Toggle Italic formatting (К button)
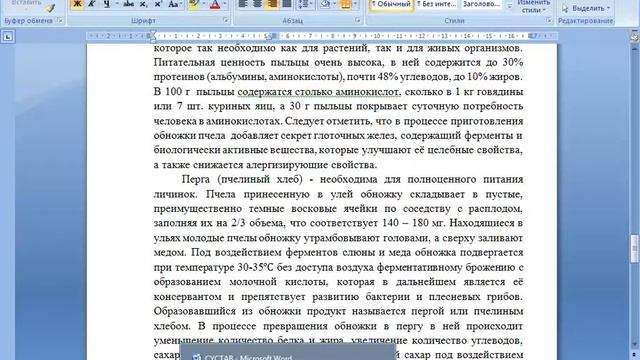Viewport: 640px width, 360px height. 91,4
